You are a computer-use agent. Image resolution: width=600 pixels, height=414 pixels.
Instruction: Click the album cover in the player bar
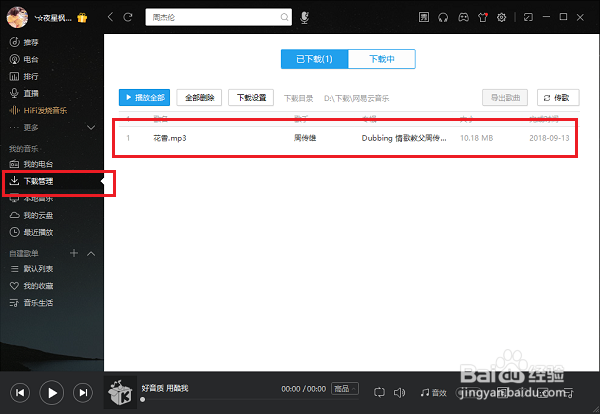[120, 393]
